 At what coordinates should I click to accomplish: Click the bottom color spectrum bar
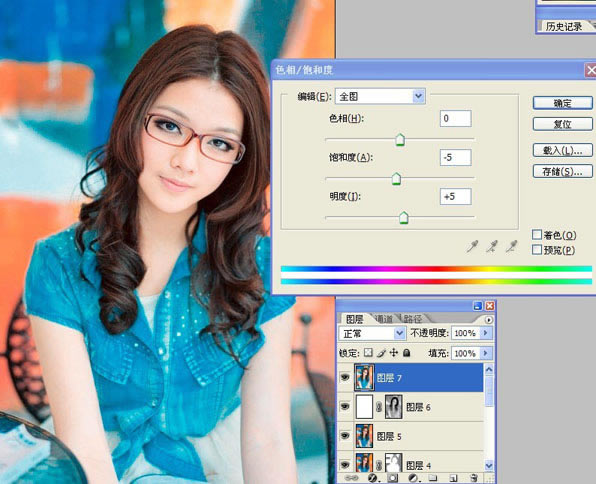tap(436, 281)
